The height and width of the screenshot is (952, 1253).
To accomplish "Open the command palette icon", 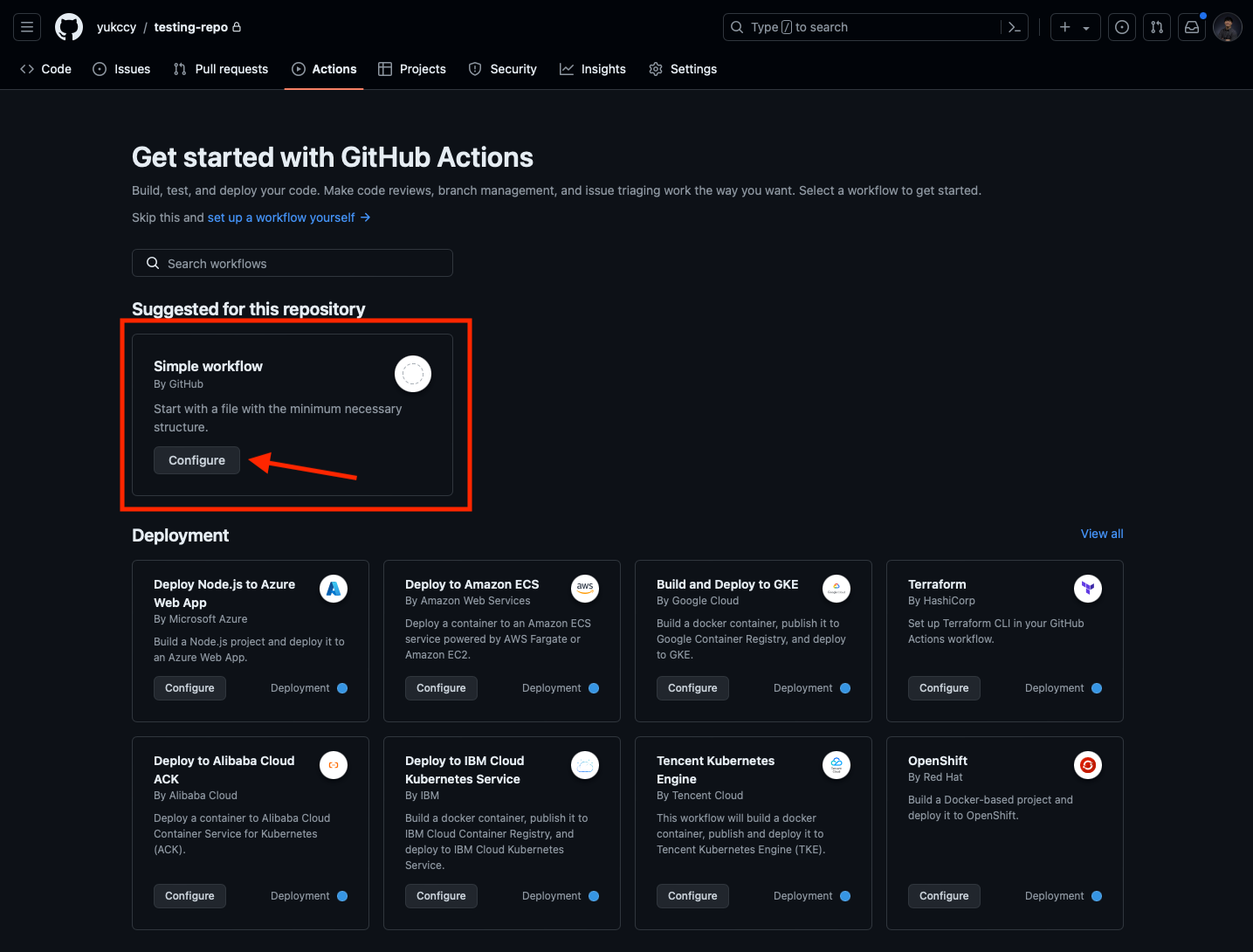I will click(1015, 27).
